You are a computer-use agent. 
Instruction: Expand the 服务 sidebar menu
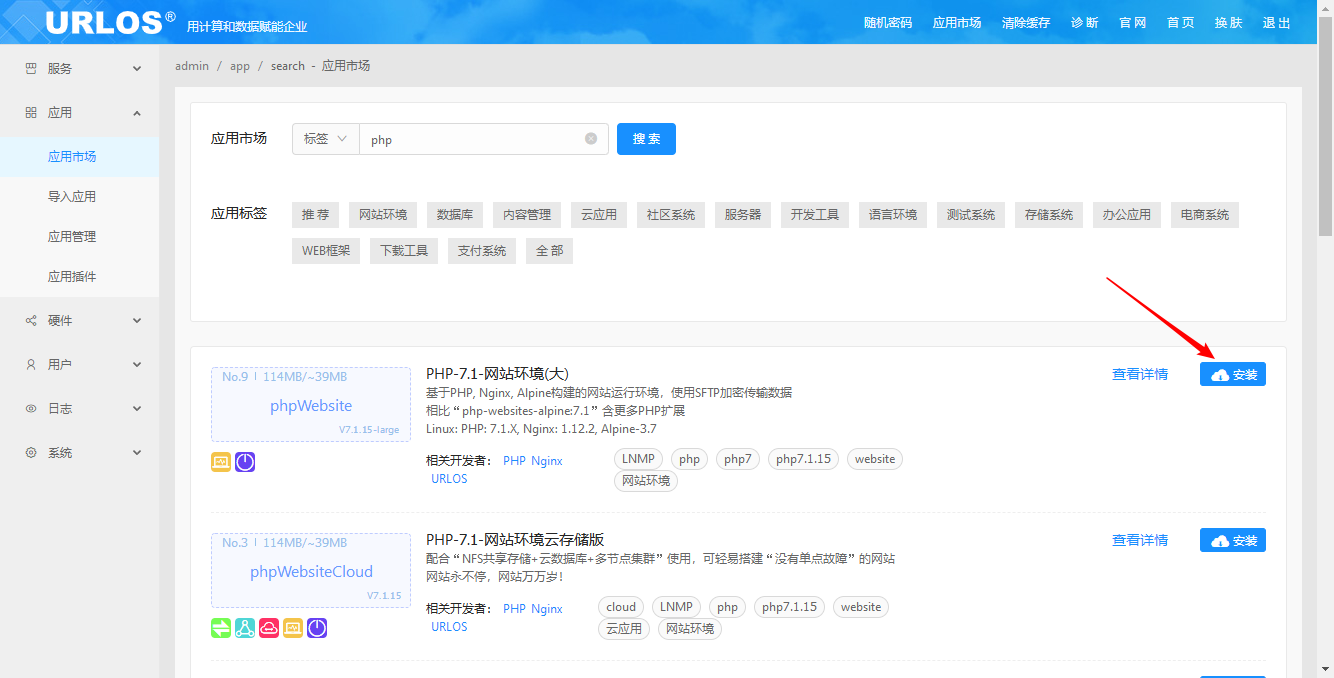click(137, 69)
